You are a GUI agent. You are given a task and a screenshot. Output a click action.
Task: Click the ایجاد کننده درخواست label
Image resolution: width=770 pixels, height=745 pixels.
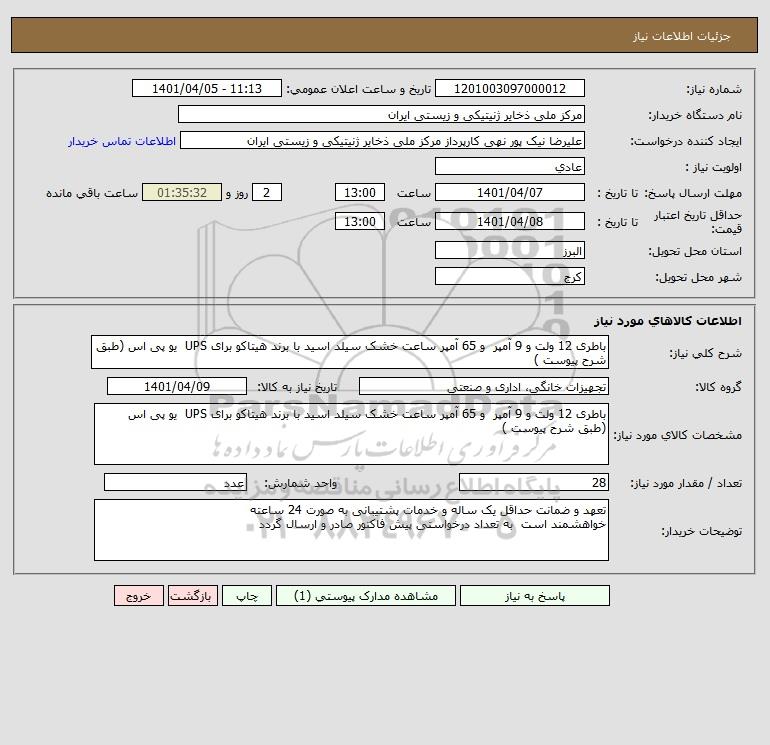click(686, 141)
